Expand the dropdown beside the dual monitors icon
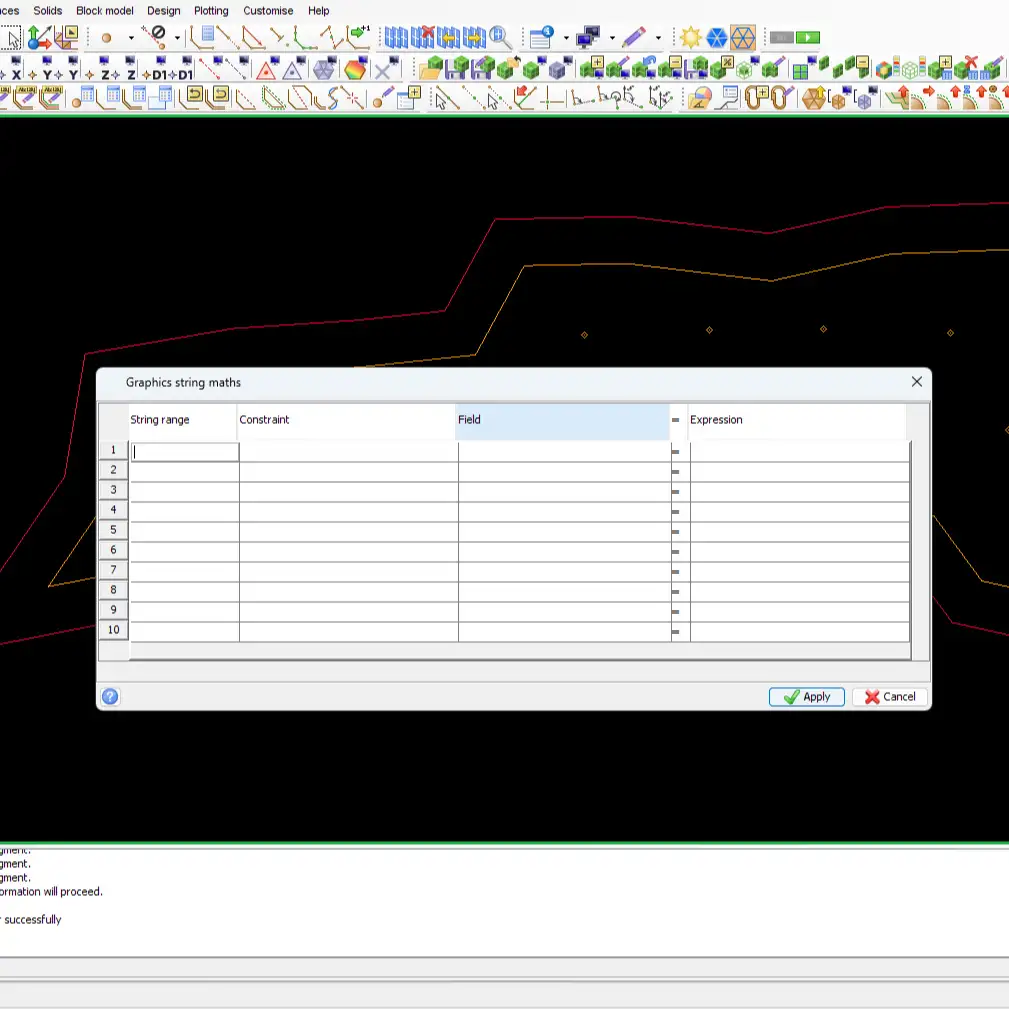The width and height of the screenshot is (1009, 1009). [x=612, y=38]
